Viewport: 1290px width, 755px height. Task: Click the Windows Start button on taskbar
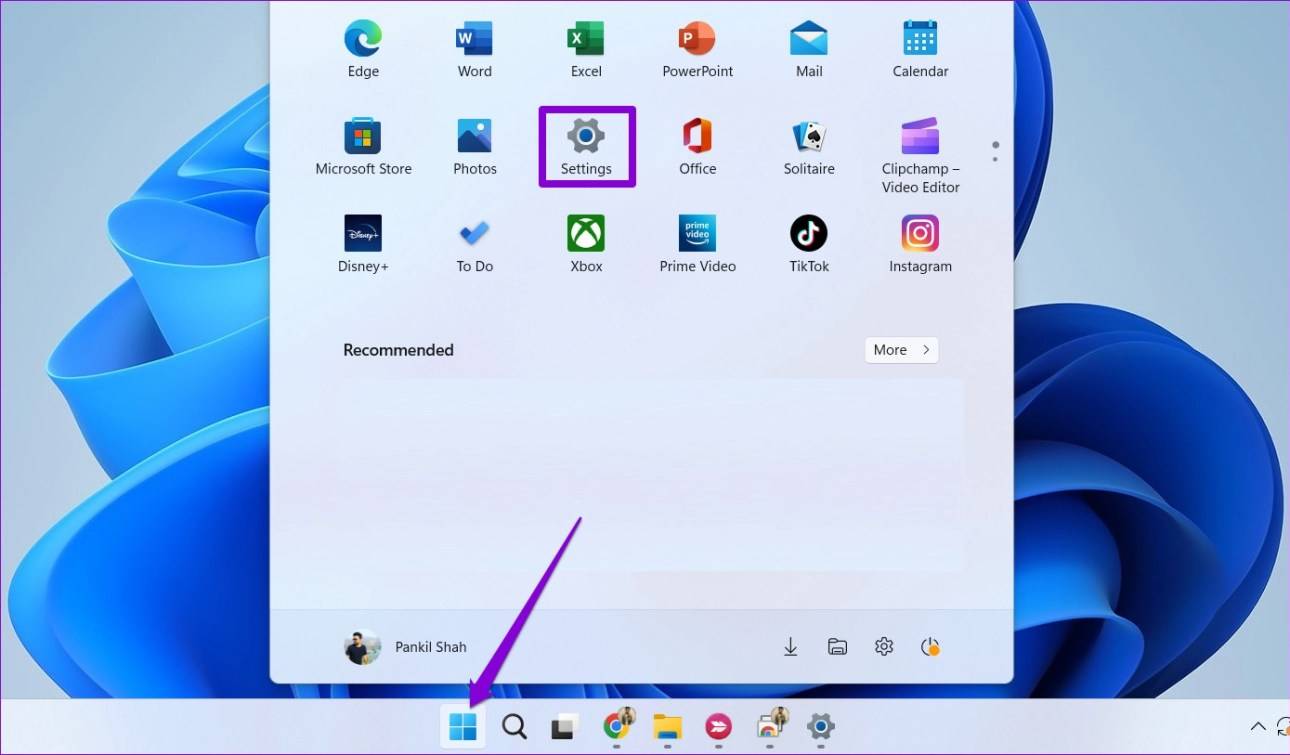tap(462, 727)
